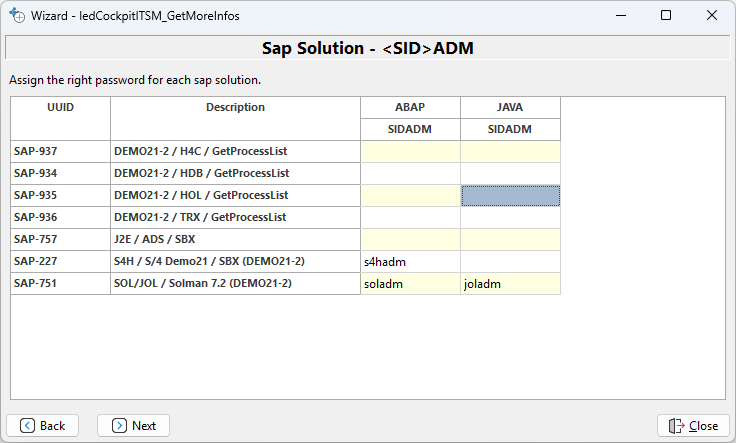
Task: Select JAVA password field for SAP-937
Action: (x=510, y=151)
